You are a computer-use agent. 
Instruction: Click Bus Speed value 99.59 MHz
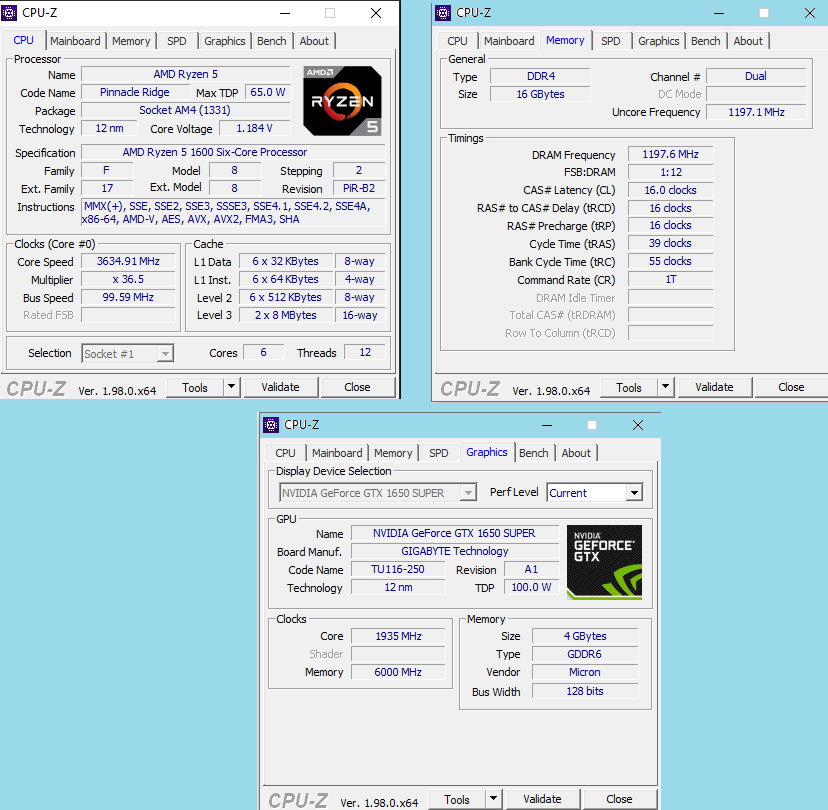[x=128, y=297]
